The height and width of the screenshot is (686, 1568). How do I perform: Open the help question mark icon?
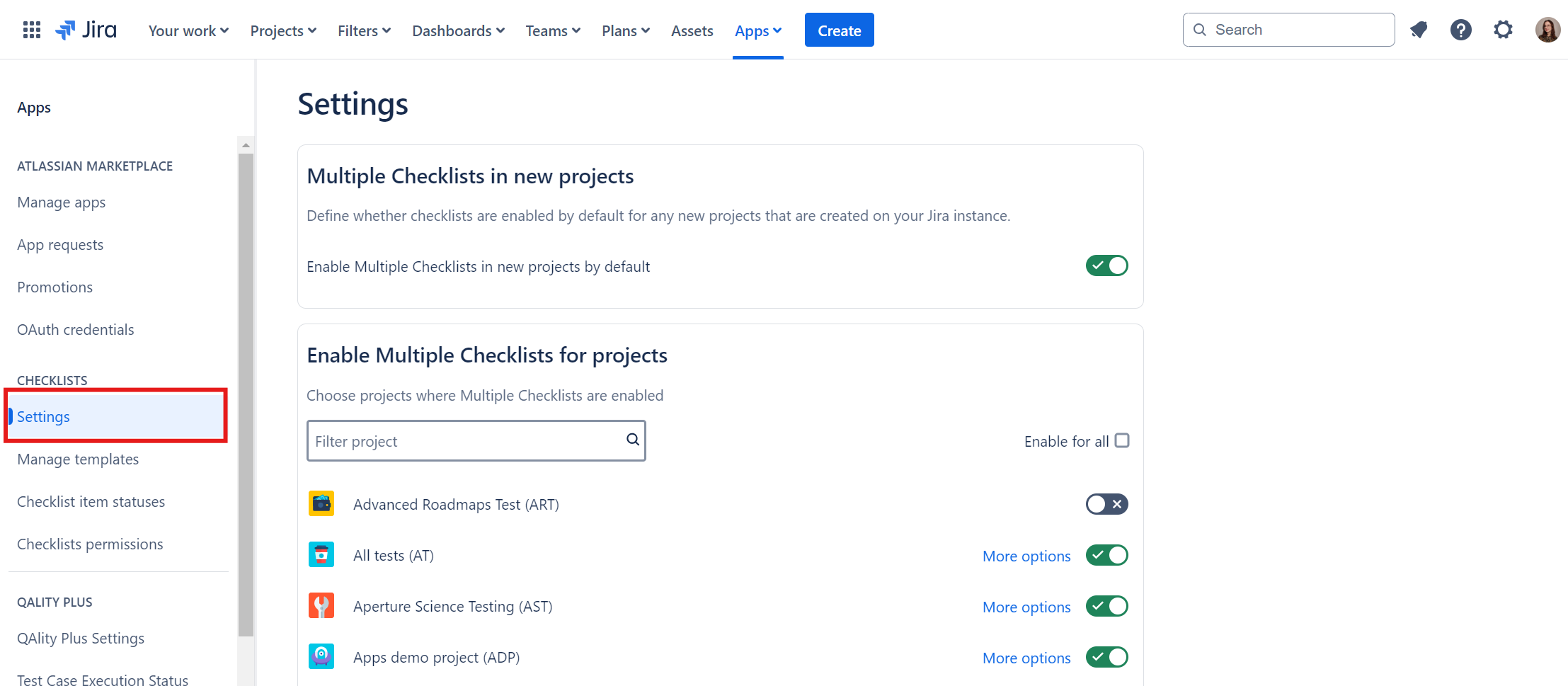[1460, 30]
